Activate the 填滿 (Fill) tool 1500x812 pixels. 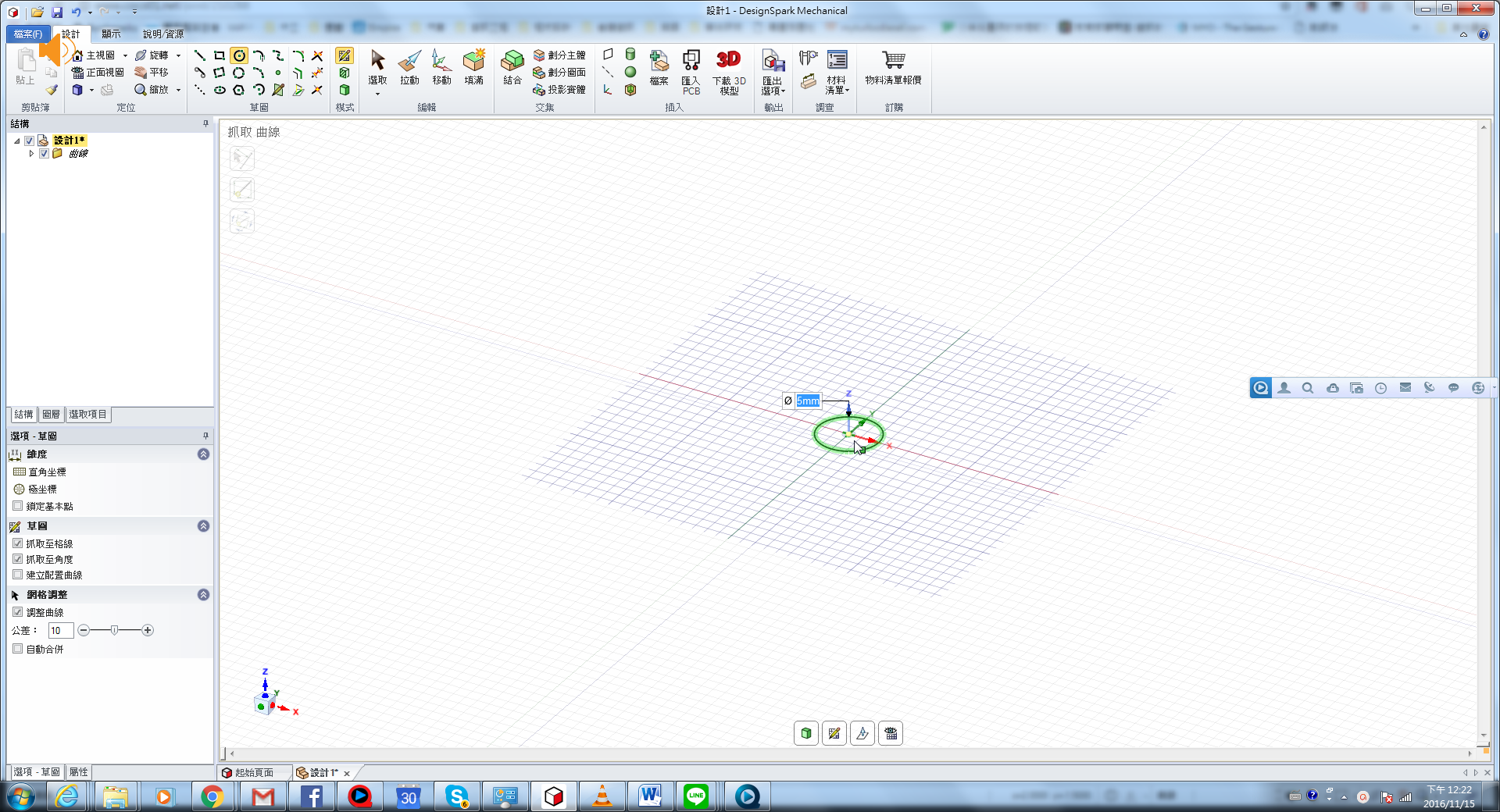click(x=473, y=68)
